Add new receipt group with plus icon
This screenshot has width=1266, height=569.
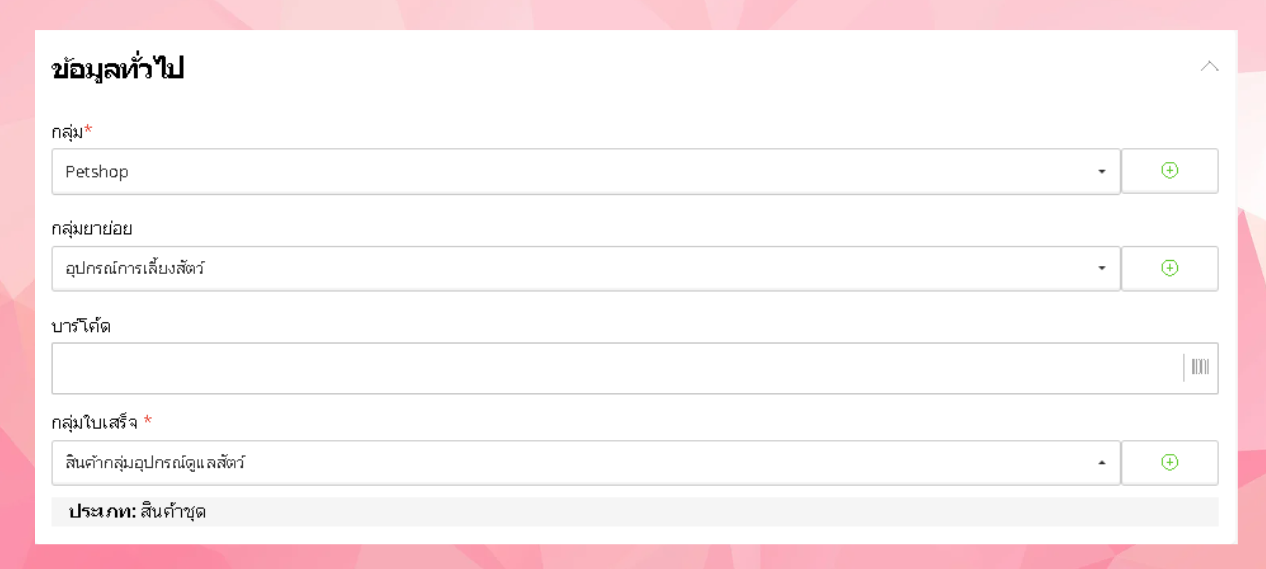1169,462
